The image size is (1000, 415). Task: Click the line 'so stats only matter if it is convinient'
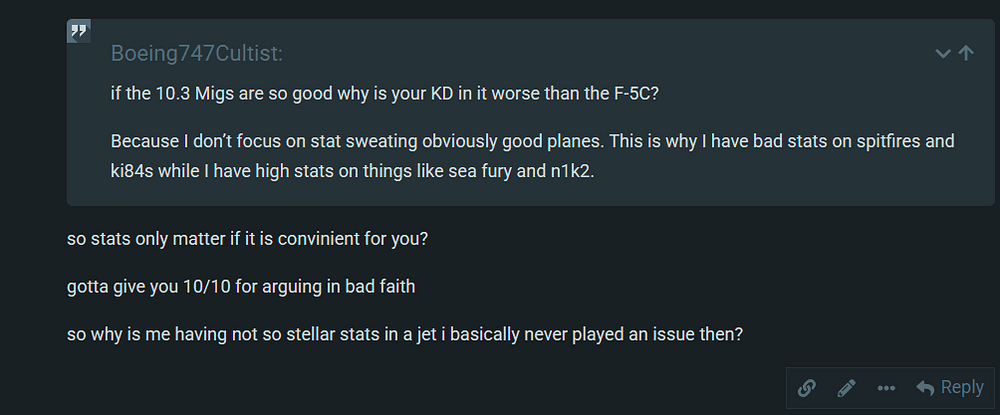pyautogui.click(x=247, y=240)
